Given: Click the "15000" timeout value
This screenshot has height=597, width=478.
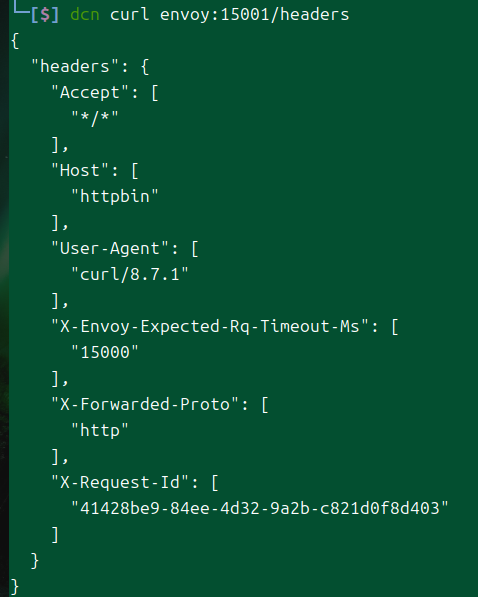Looking at the screenshot, I should click(x=105, y=352).
